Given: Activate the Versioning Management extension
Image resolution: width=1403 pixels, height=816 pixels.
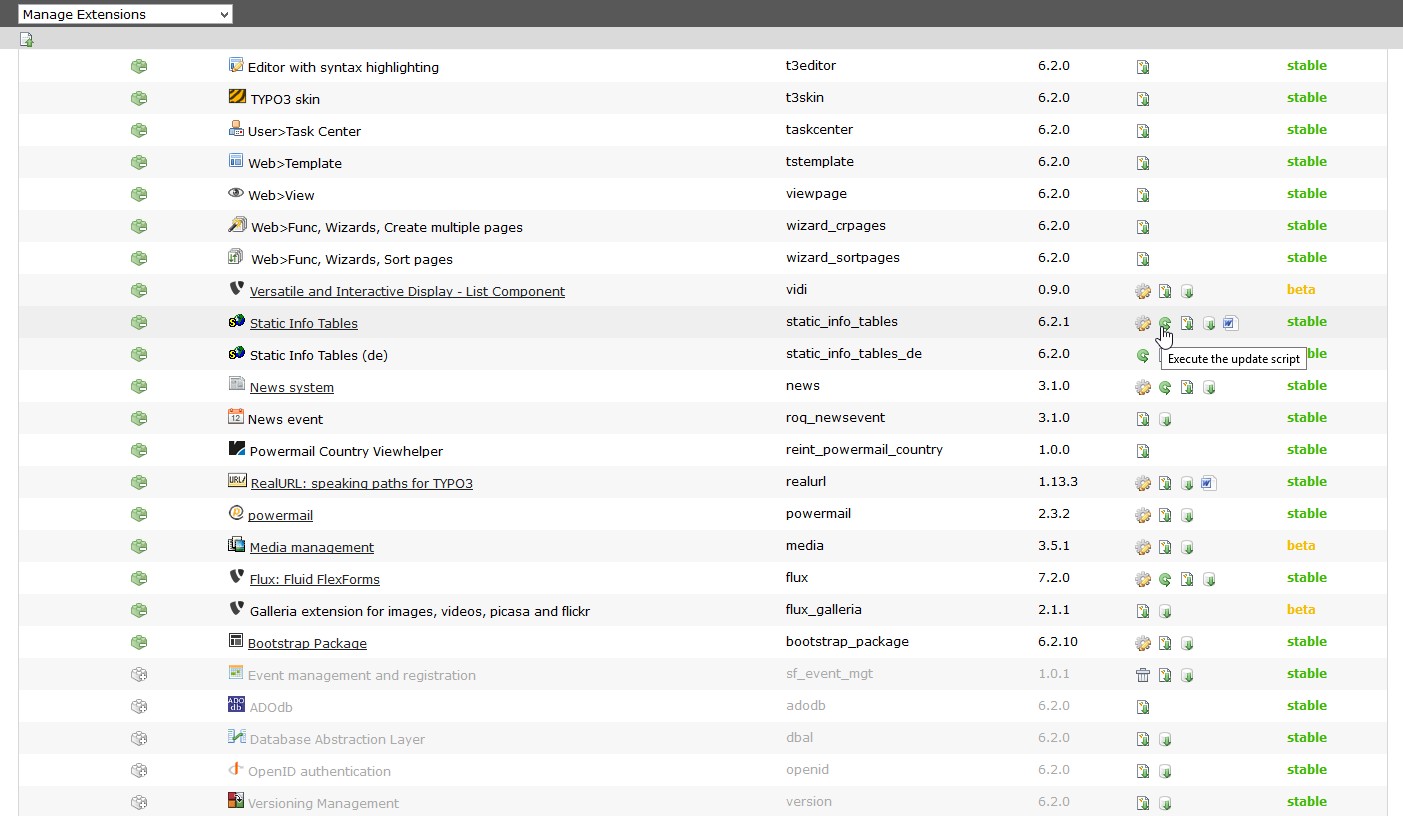Looking at the screenshot, I should pos(139,803).
